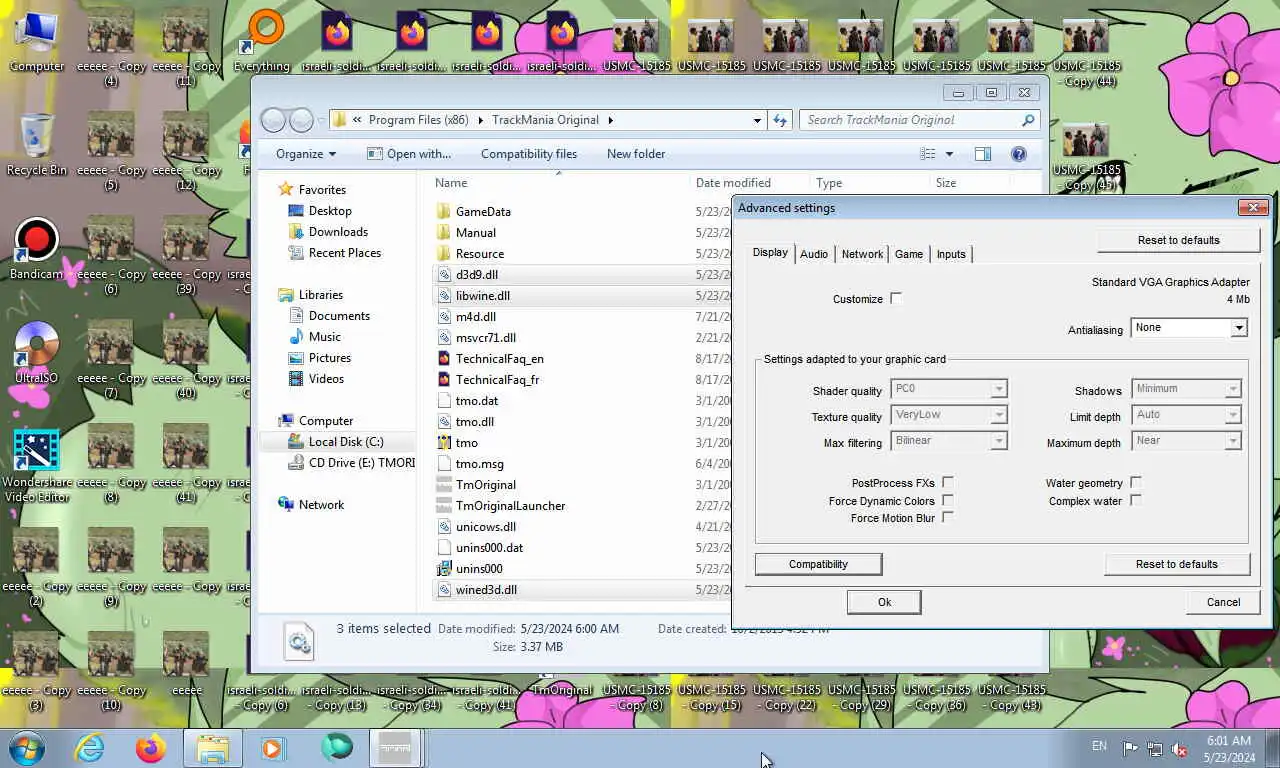
Task: Open Explorer help question mark icon
Action: (x=1019, y=154)
